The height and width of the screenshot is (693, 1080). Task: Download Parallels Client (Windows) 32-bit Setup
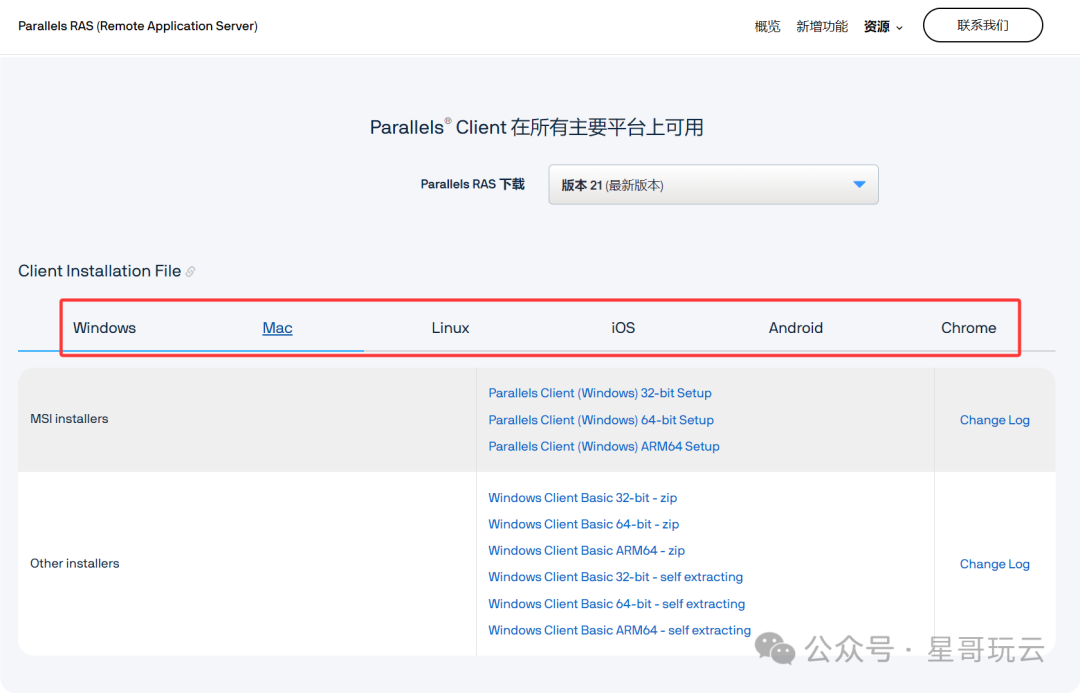(x=600, y=393)
